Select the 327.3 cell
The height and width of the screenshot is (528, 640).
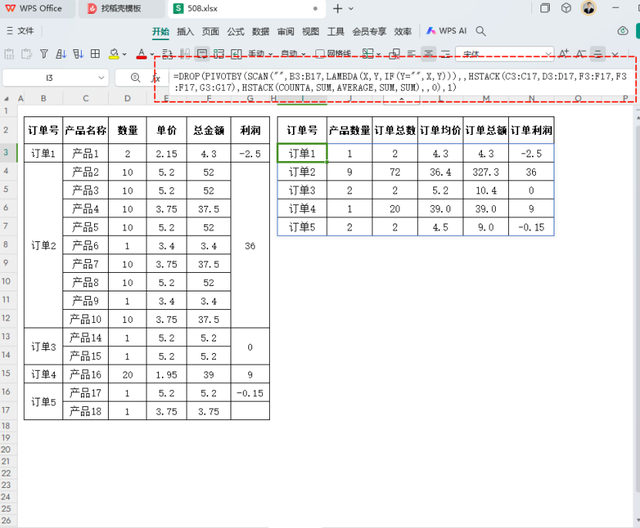(486, 172)
